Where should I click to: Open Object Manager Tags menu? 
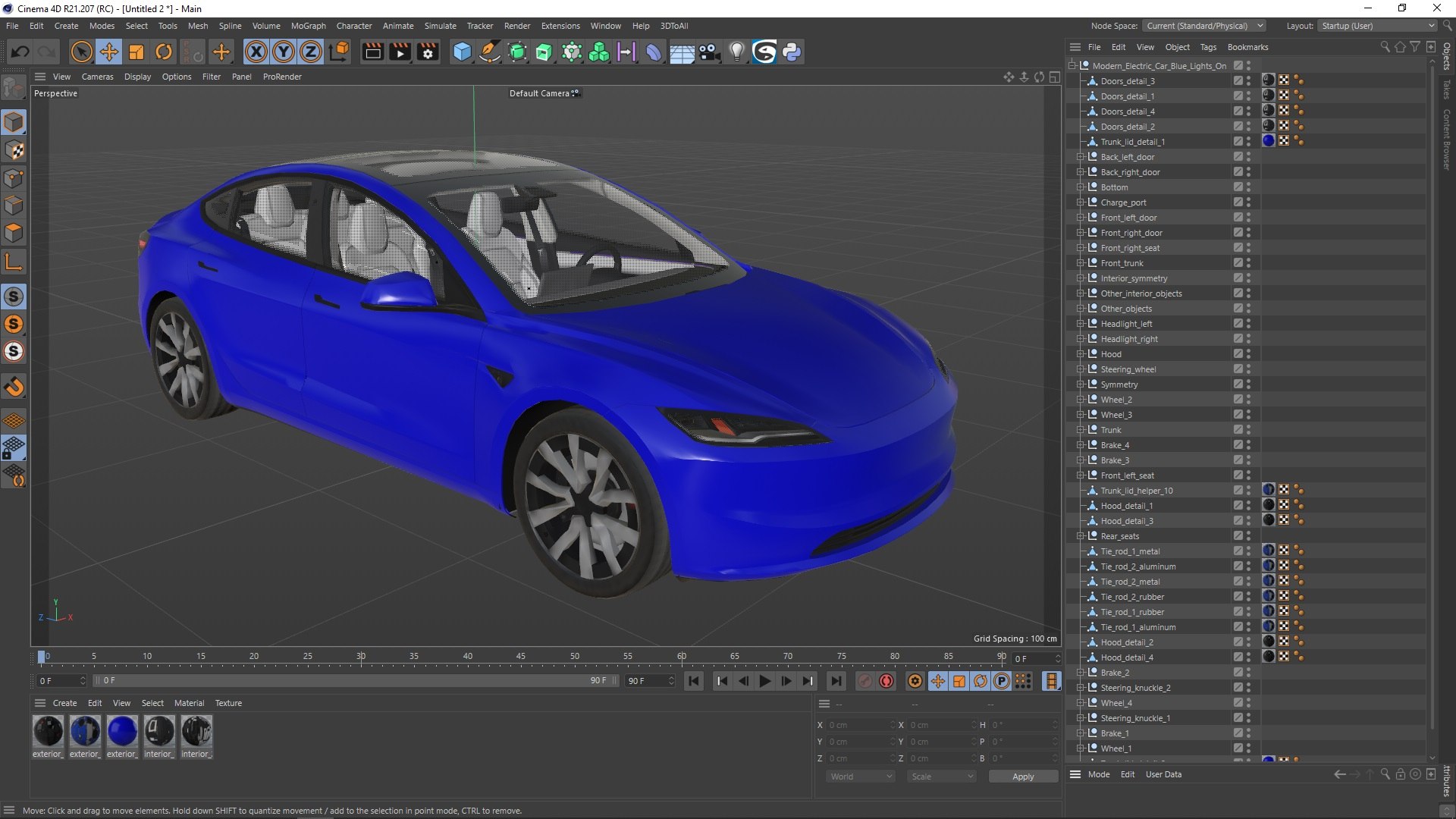1208,47
